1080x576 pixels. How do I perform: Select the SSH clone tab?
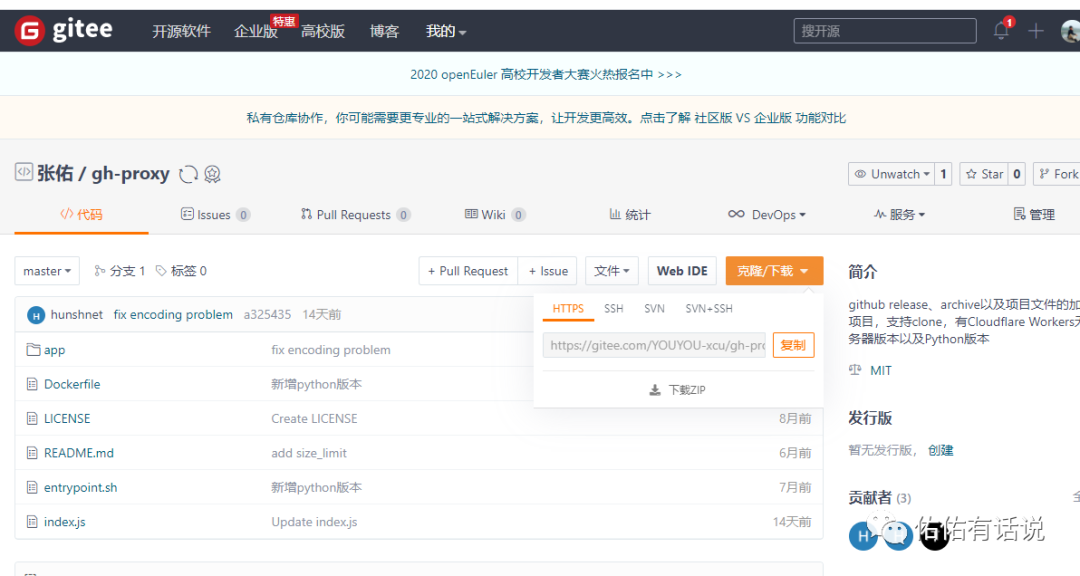point(614,309)
